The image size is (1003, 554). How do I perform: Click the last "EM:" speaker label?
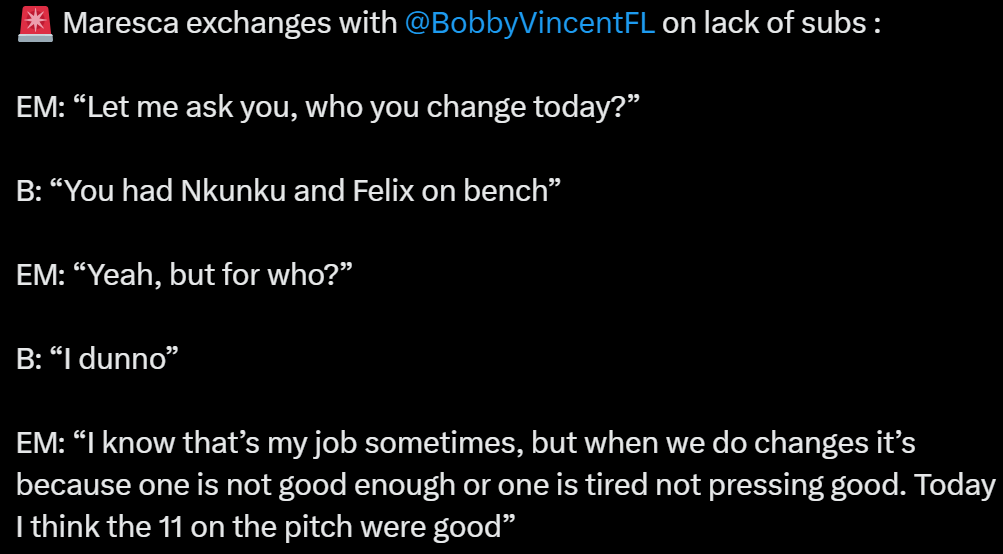coord(40,442)
